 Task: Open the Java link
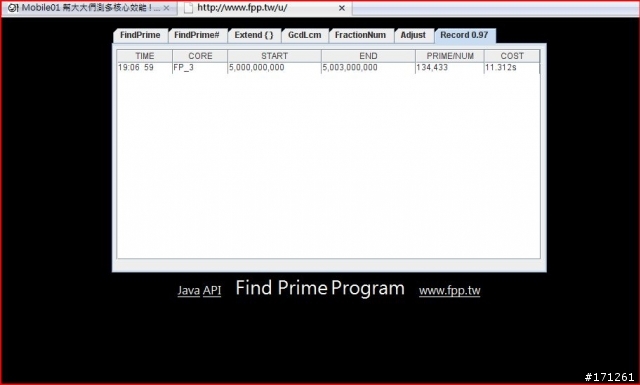tap(189, 291)
